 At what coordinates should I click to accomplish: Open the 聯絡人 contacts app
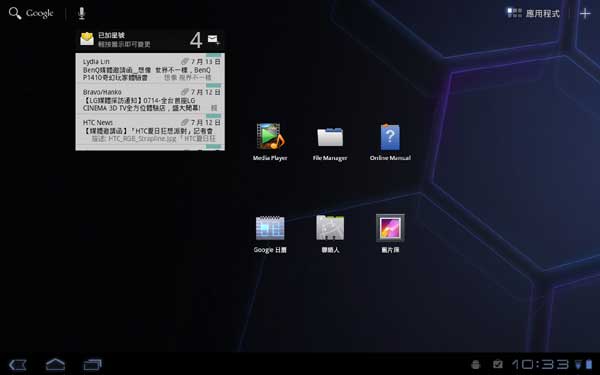330,234
